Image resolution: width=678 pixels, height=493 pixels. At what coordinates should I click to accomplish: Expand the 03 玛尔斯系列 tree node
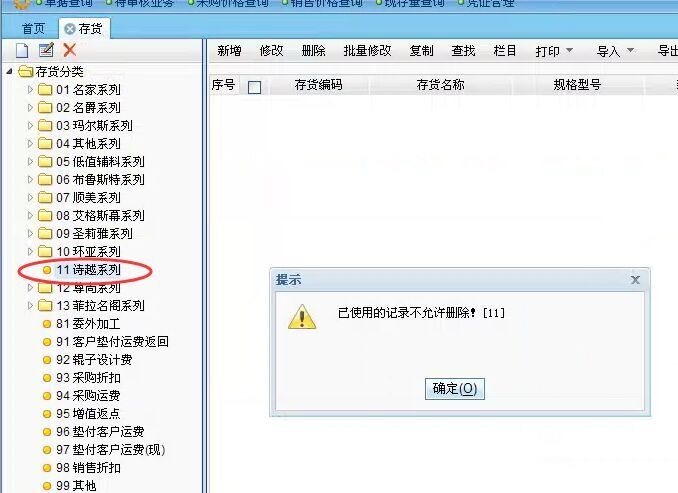[x=30, y=125]
